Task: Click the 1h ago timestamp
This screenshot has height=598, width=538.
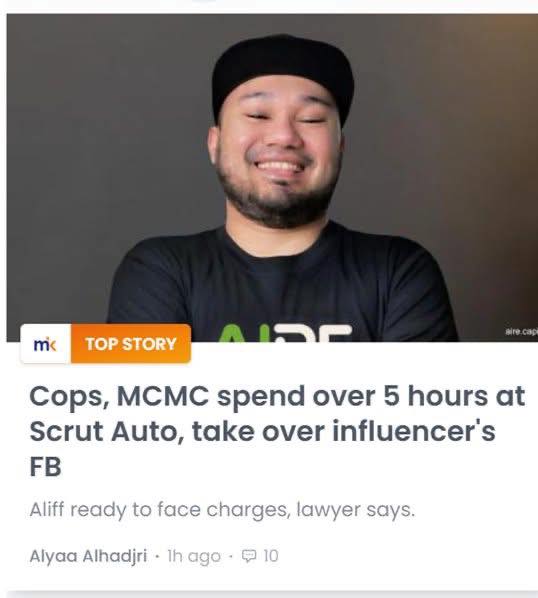Action: [194, 556]
